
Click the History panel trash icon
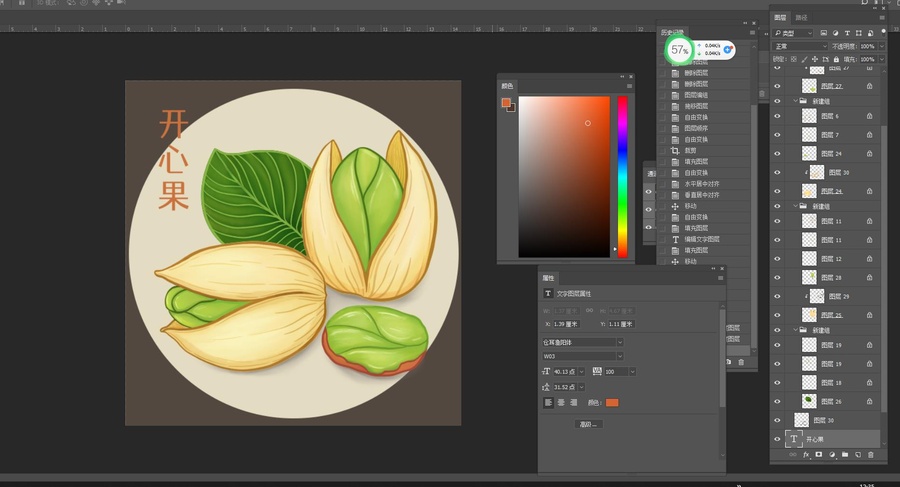[741, 362]
